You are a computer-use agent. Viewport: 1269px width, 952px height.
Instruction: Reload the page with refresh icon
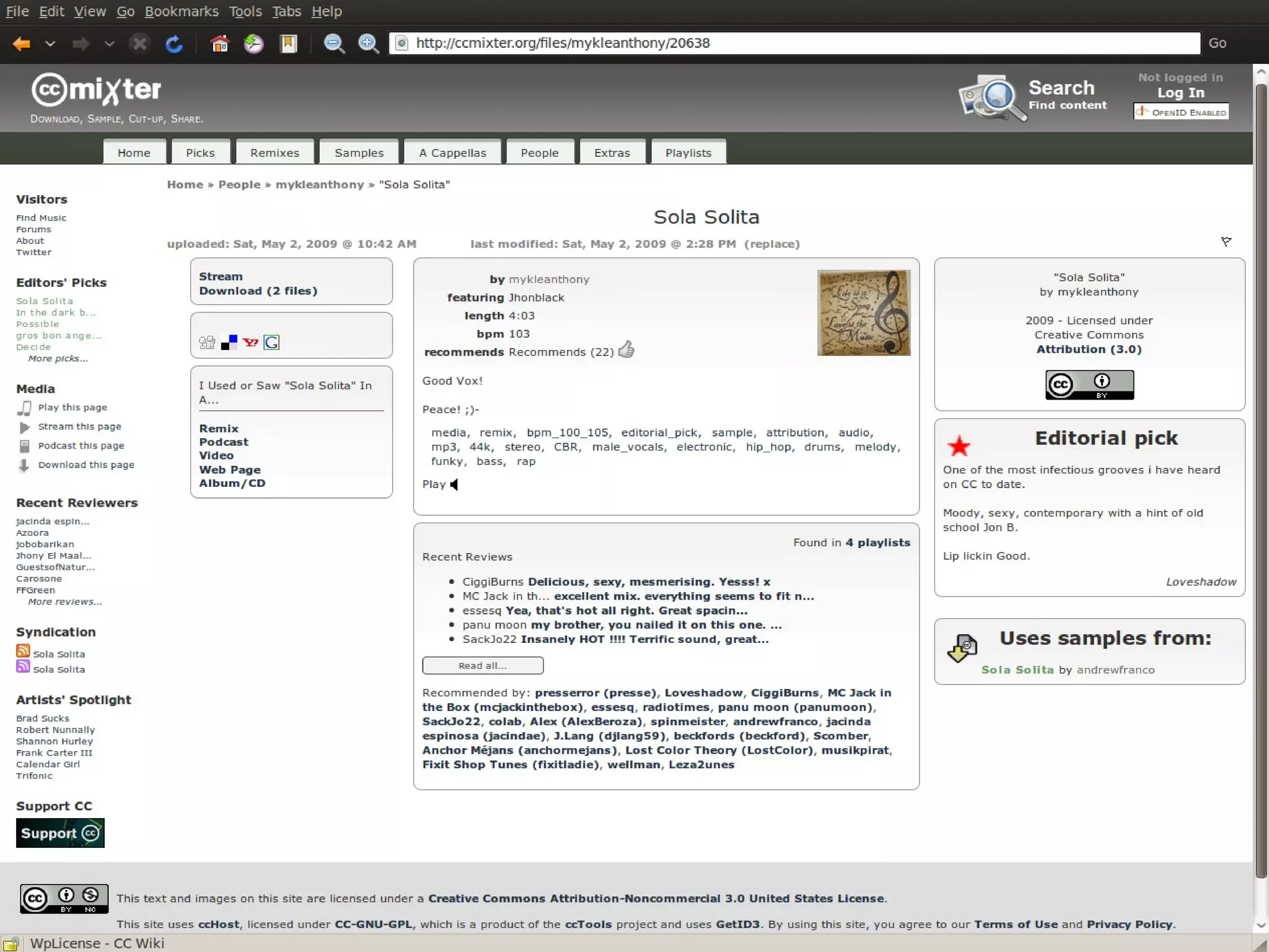[174, 43]
